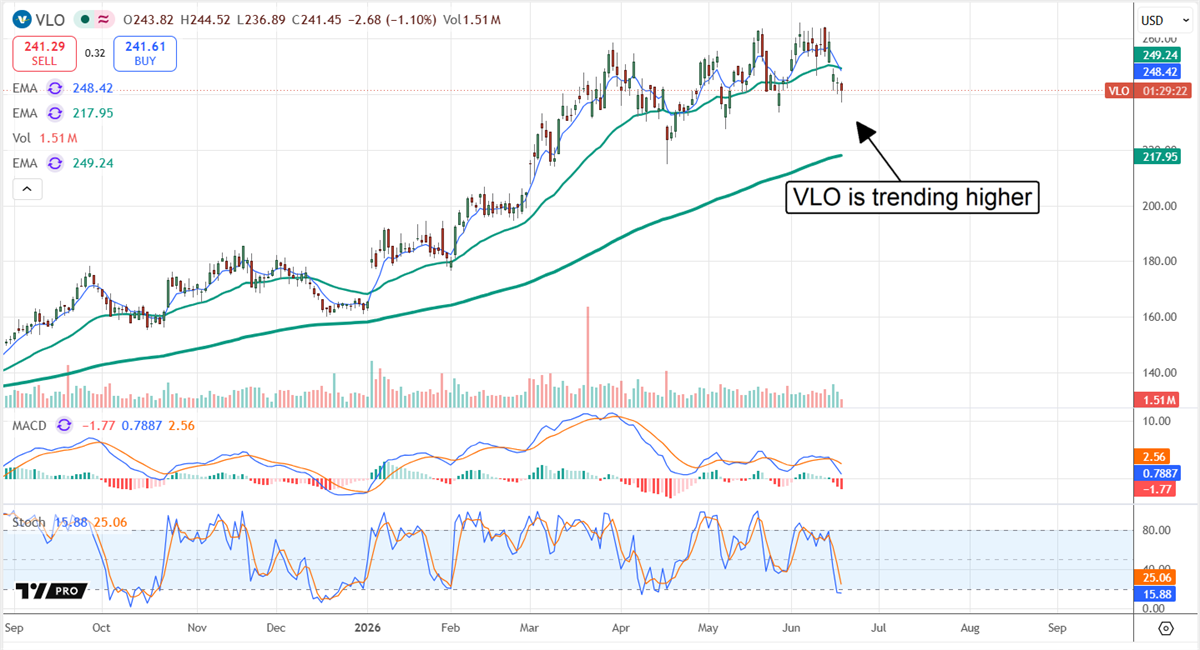Screen dimensions: 1200x650
Task: Click the Nov label on time axis
Action: [197, 629]
